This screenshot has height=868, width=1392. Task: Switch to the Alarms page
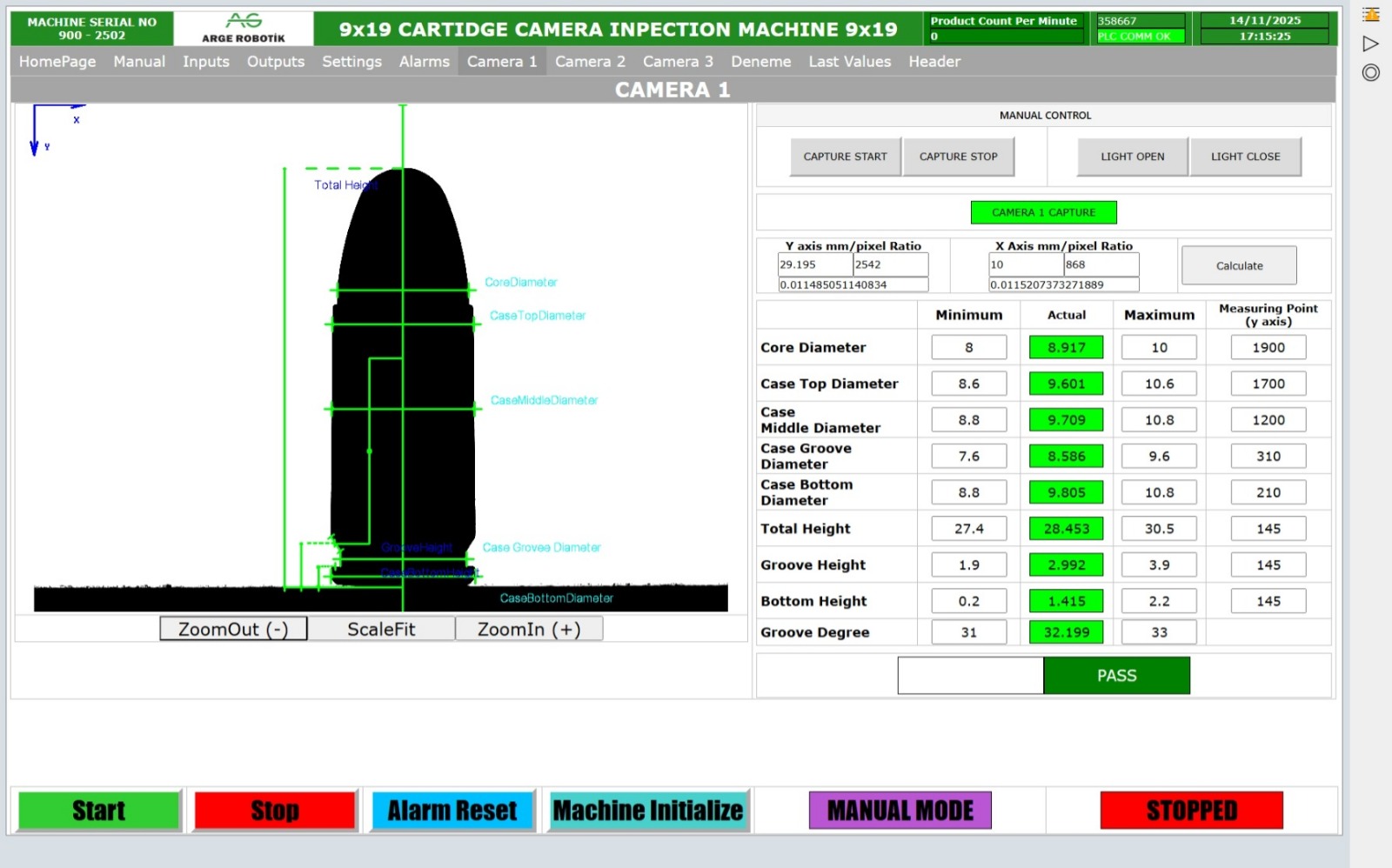click(424, 62)
